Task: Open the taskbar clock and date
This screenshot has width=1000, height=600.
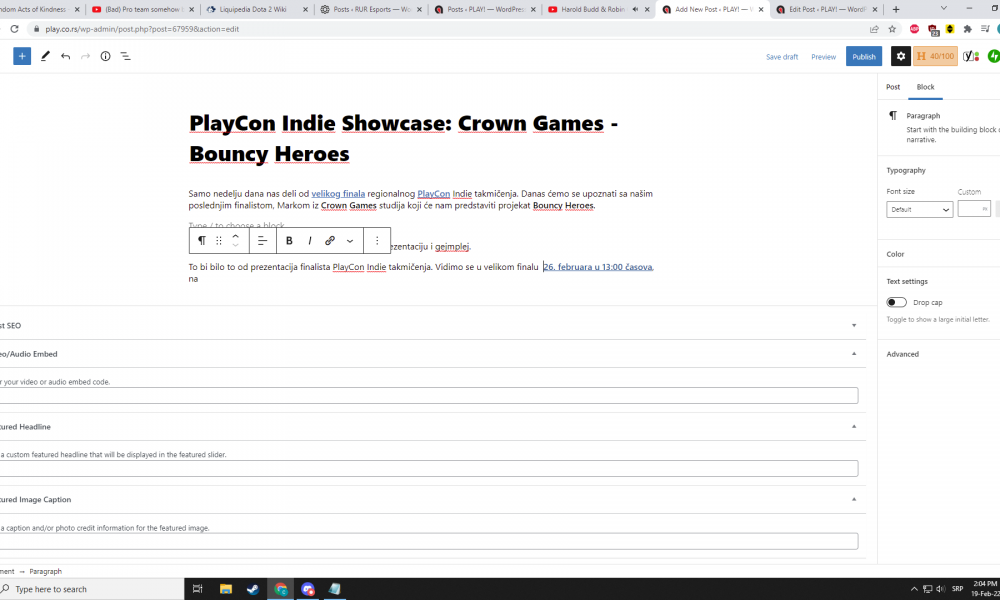Action: (986, 589)
